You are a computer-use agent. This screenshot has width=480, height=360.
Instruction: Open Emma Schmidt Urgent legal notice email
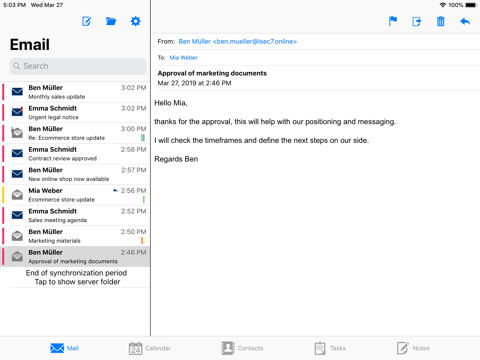[x=75, y=113]
